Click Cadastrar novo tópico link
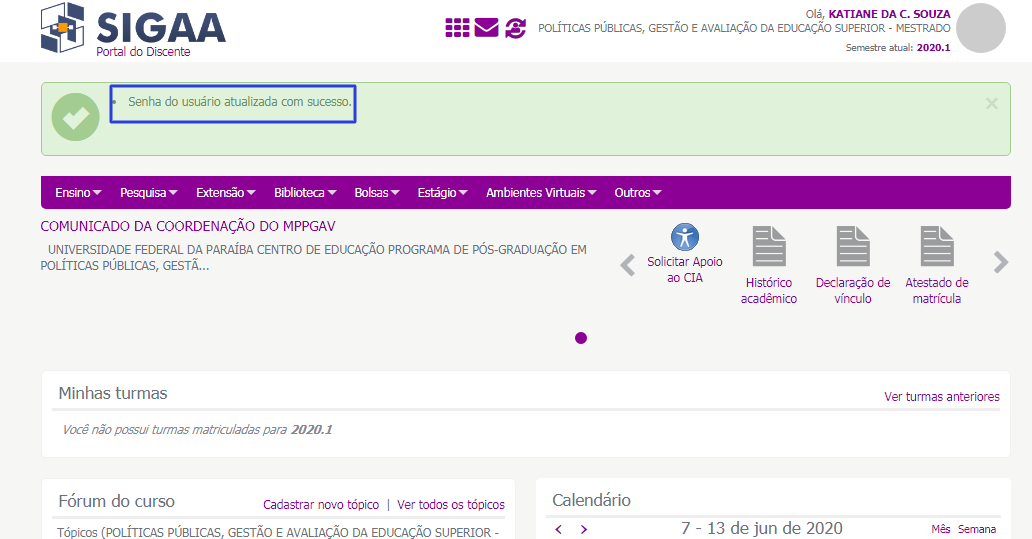This screenshot has height=539, width=1032. click(321, 505)
